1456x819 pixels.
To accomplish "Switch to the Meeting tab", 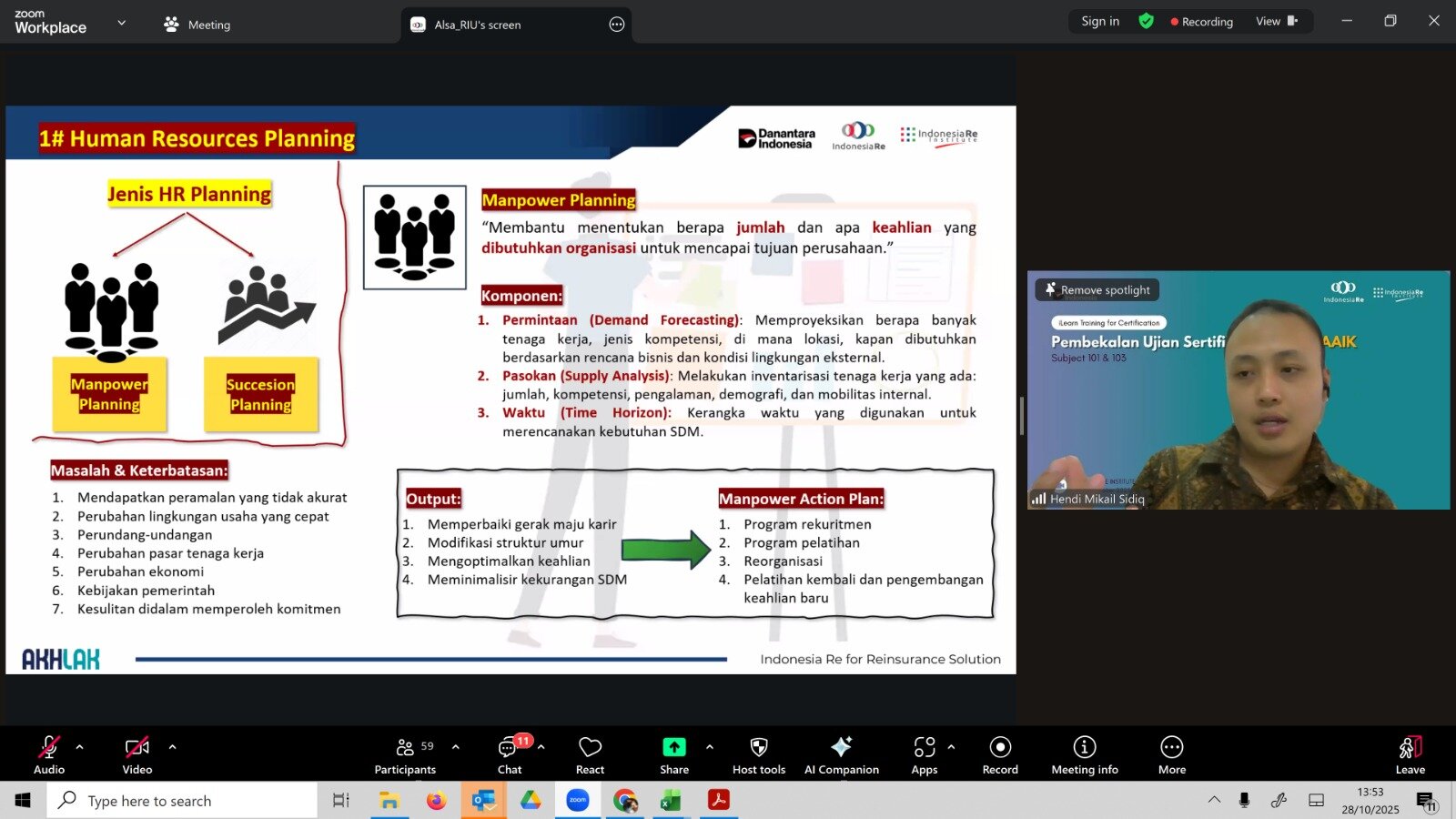I will pyautogui.click(x=197, y=25).
